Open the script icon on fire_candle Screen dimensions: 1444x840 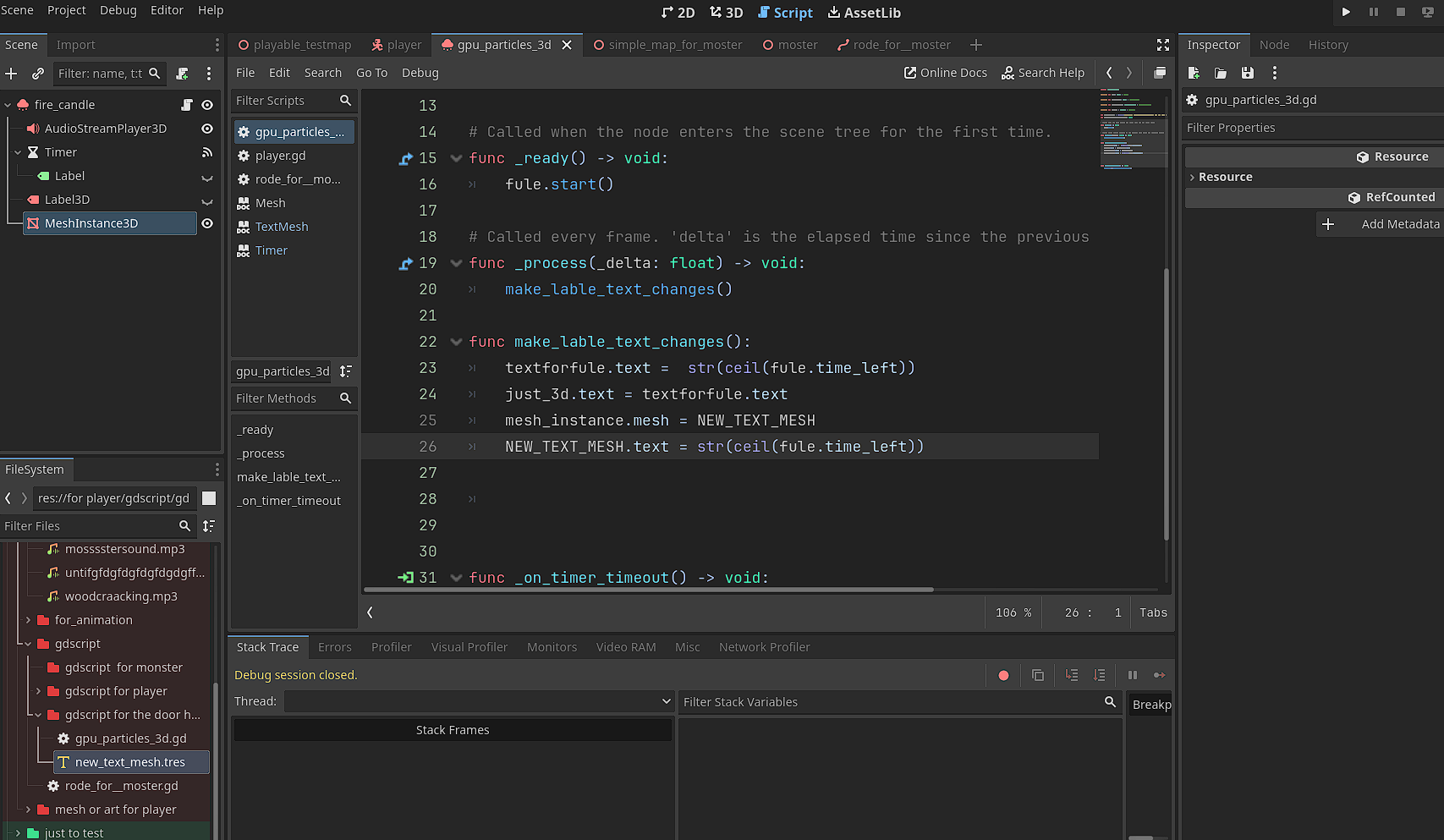click(187, 105)
